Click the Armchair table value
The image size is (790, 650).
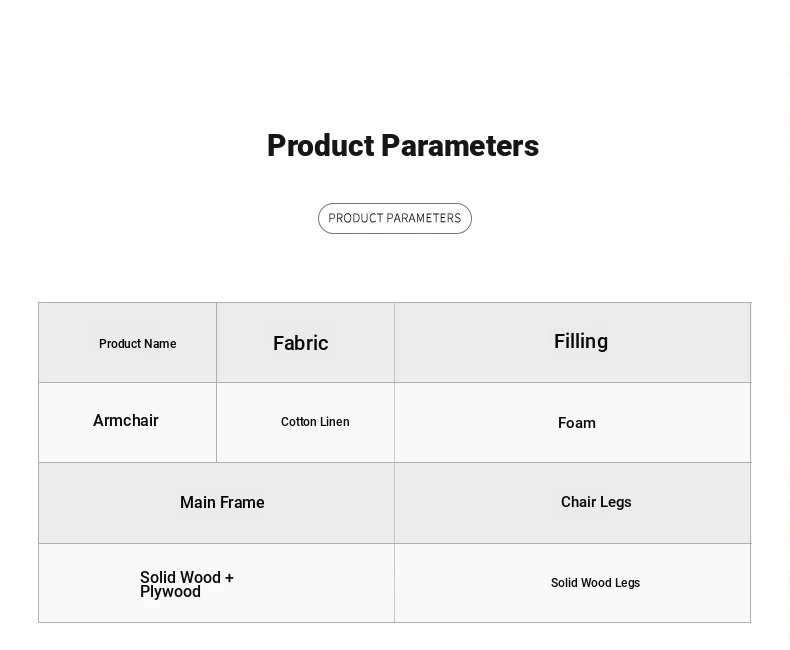coord(125,421)
